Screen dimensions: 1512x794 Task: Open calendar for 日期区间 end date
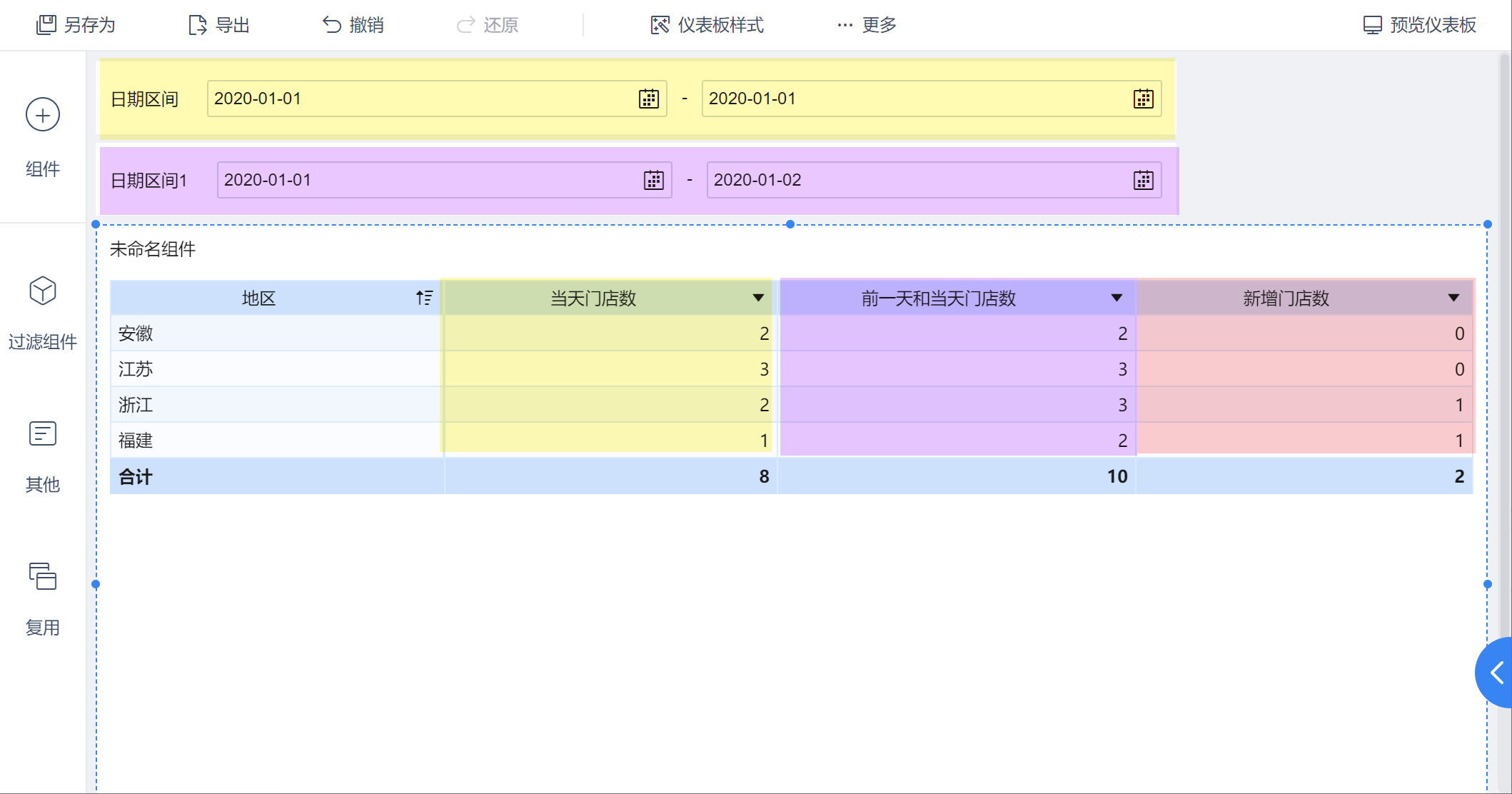pos(1143,99)
